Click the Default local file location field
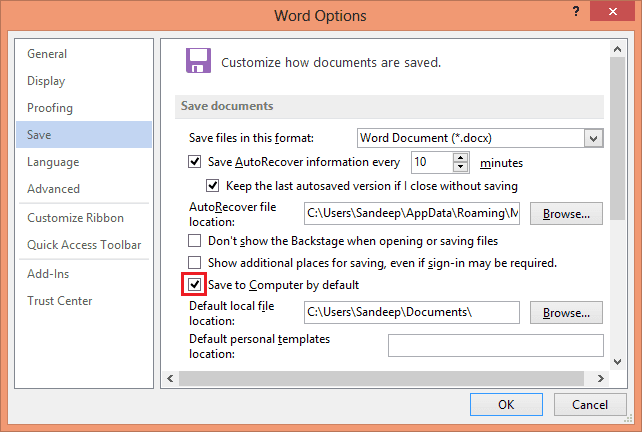 411,312
